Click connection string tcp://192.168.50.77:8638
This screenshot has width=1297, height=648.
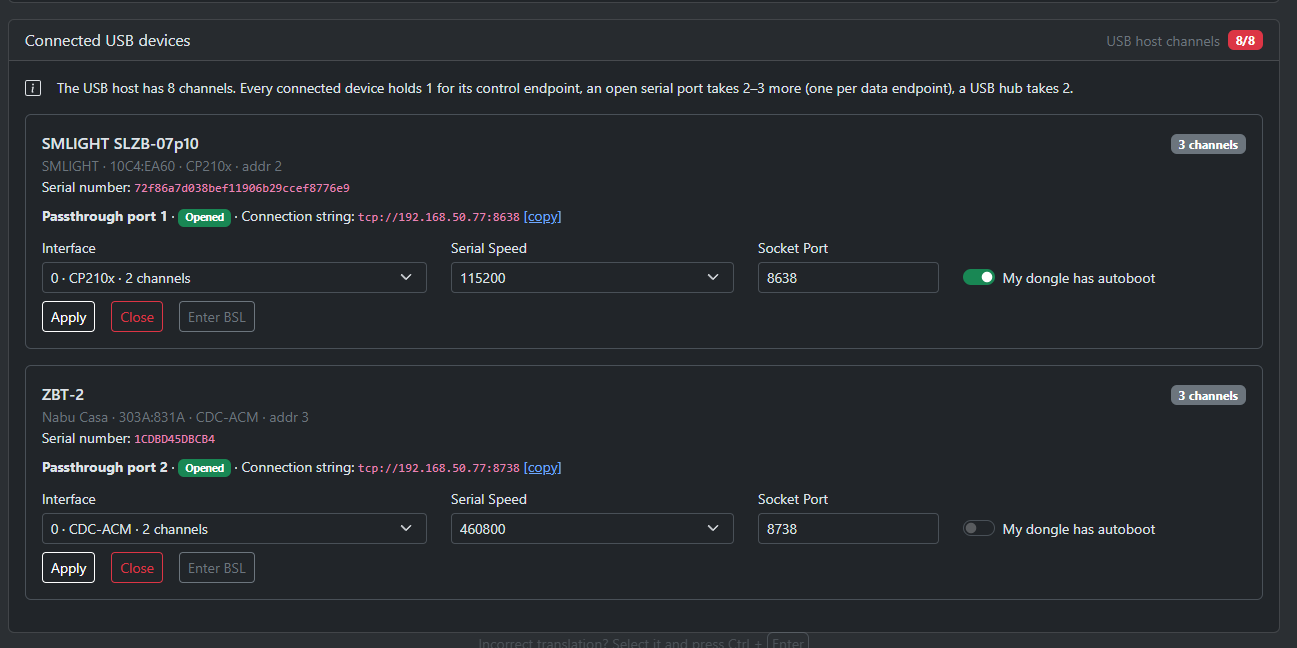click(x=439, y=217)
